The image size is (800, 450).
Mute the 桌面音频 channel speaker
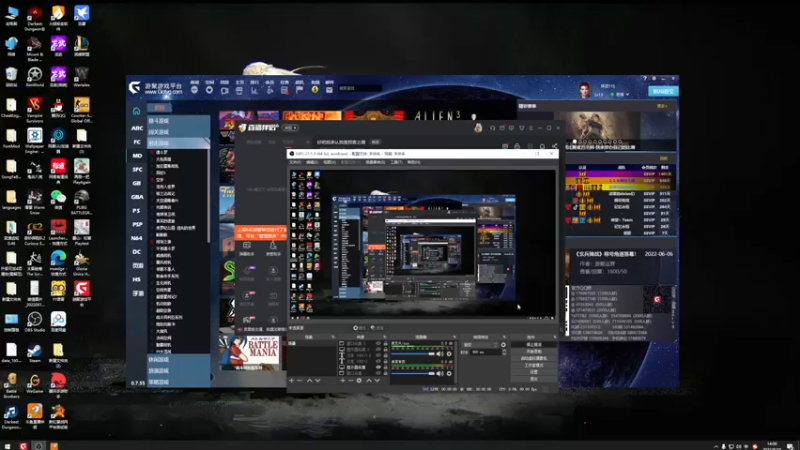click(439, 373)
